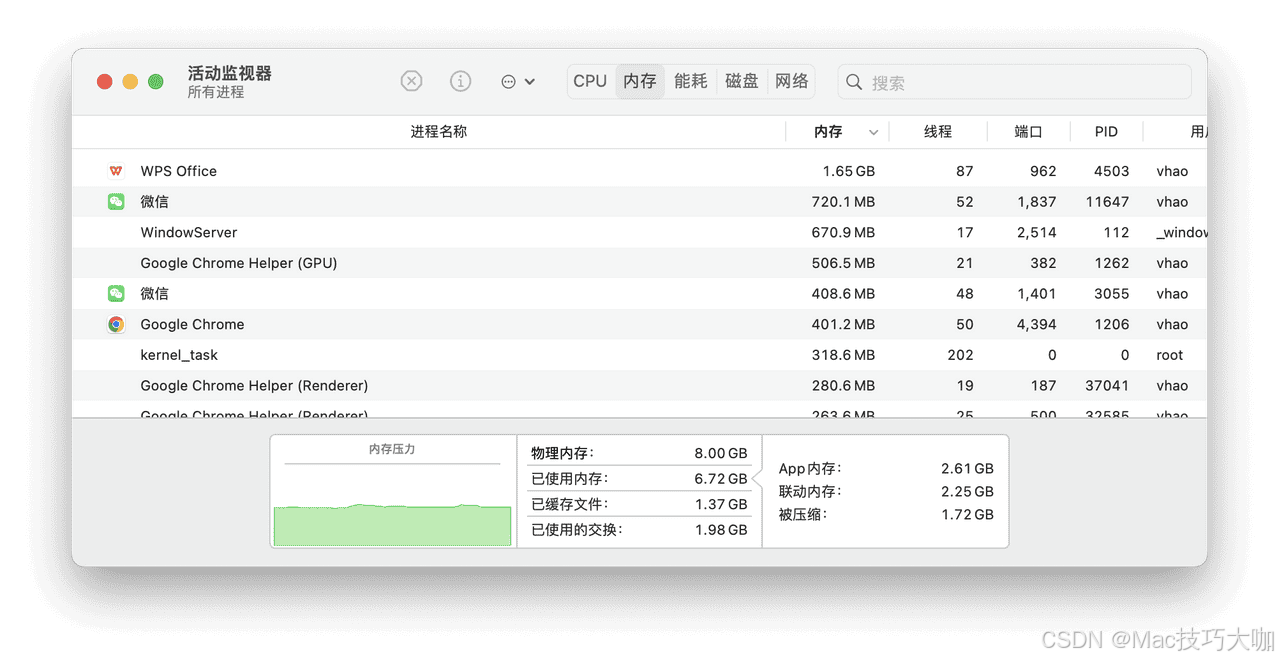Select the Google Chrome process name
This screenshot has height=661, width=1279.
192,324
